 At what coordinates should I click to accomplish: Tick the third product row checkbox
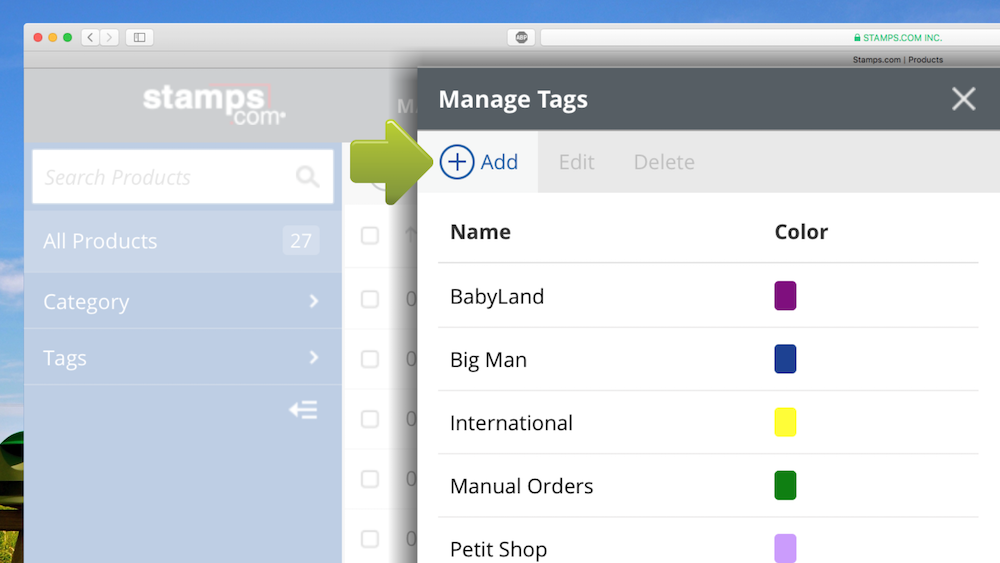(x=370, y=359)
